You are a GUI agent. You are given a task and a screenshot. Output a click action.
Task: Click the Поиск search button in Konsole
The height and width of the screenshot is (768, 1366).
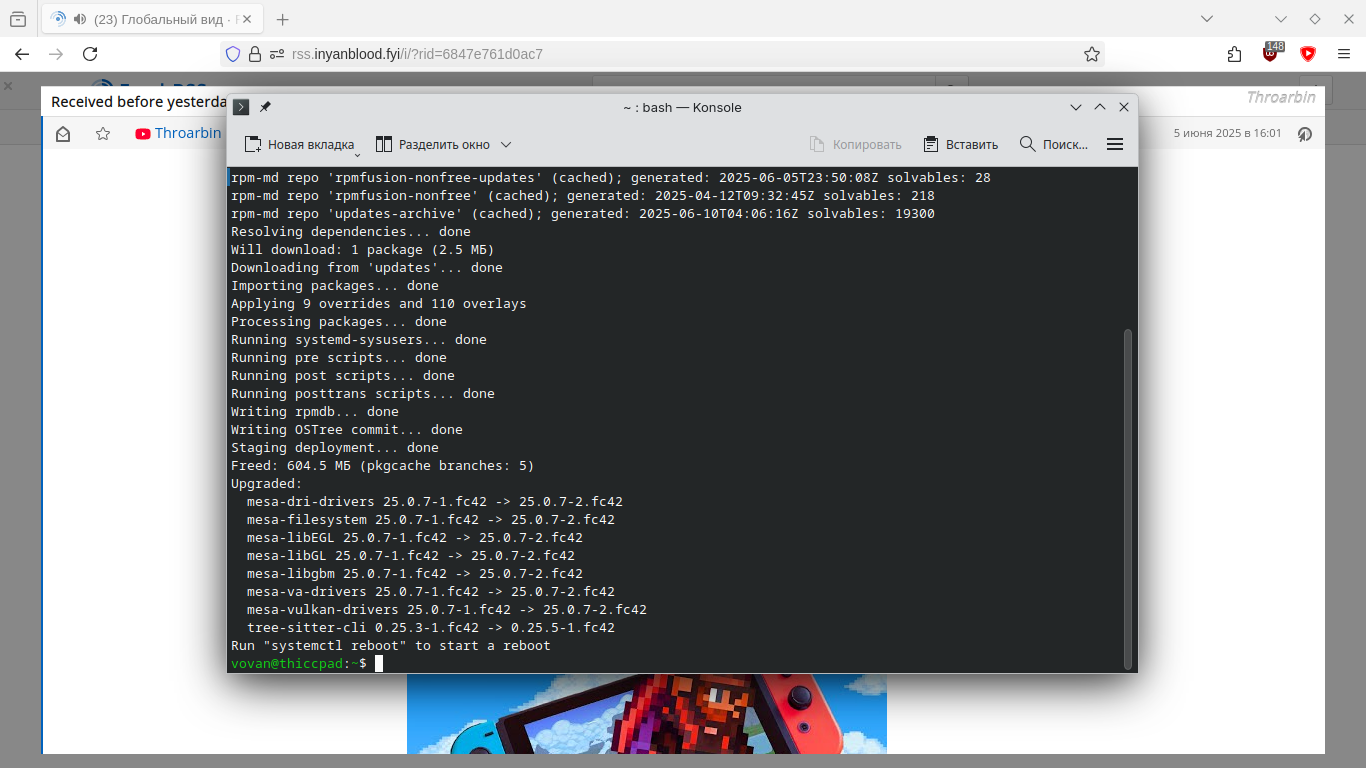1054,145
